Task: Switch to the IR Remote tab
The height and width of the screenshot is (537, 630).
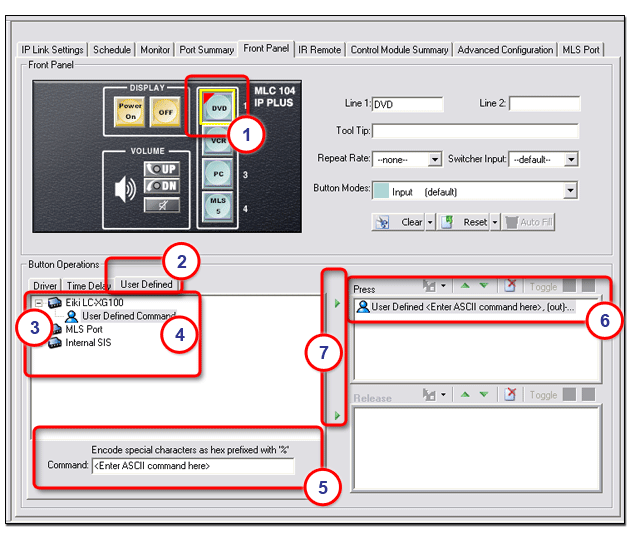Action: [319, 50]
